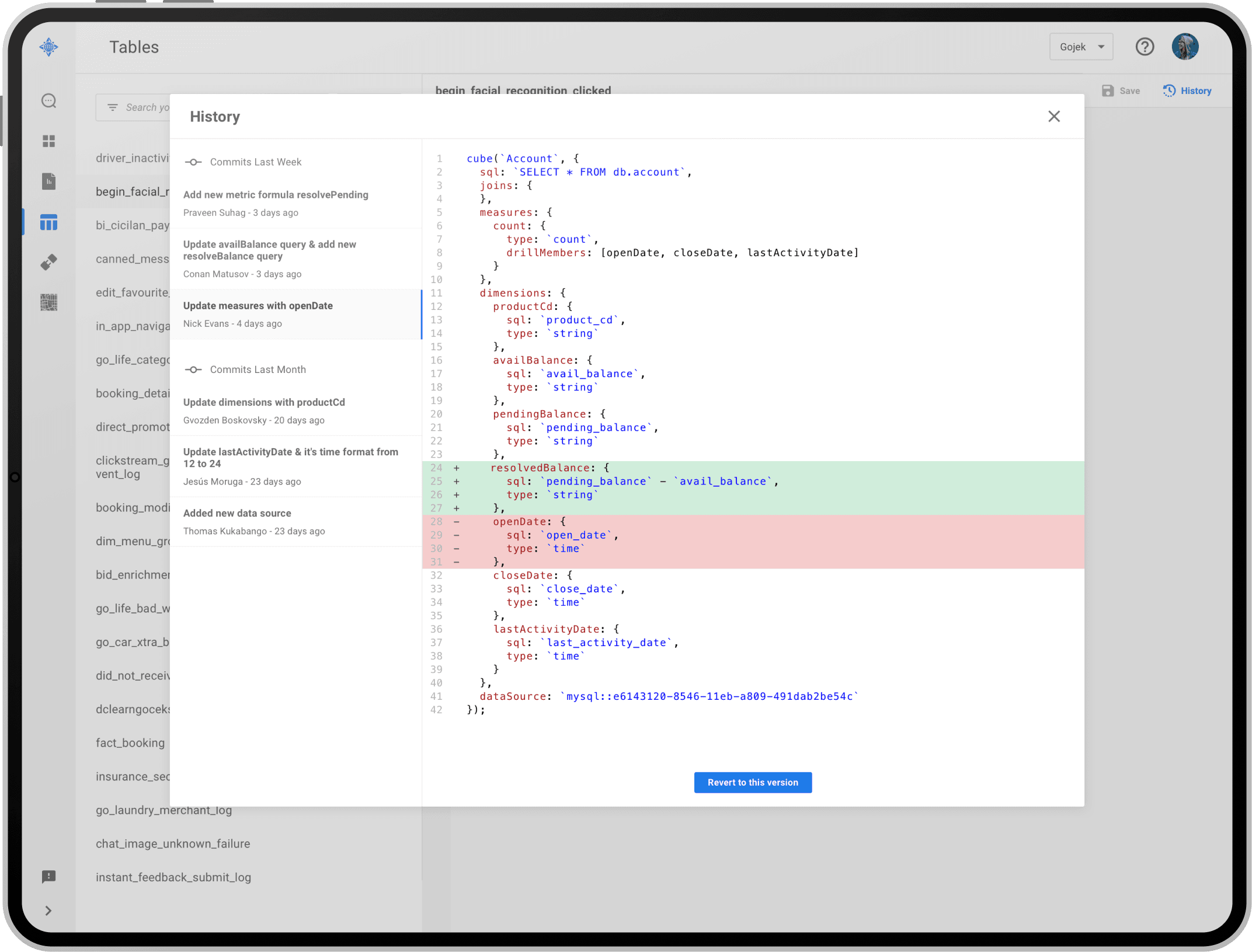The width and height of the screenshot is (1252, 952).
Task: Open the feedback icon at sidebar bottom
Action: click(x=48, y=877)
